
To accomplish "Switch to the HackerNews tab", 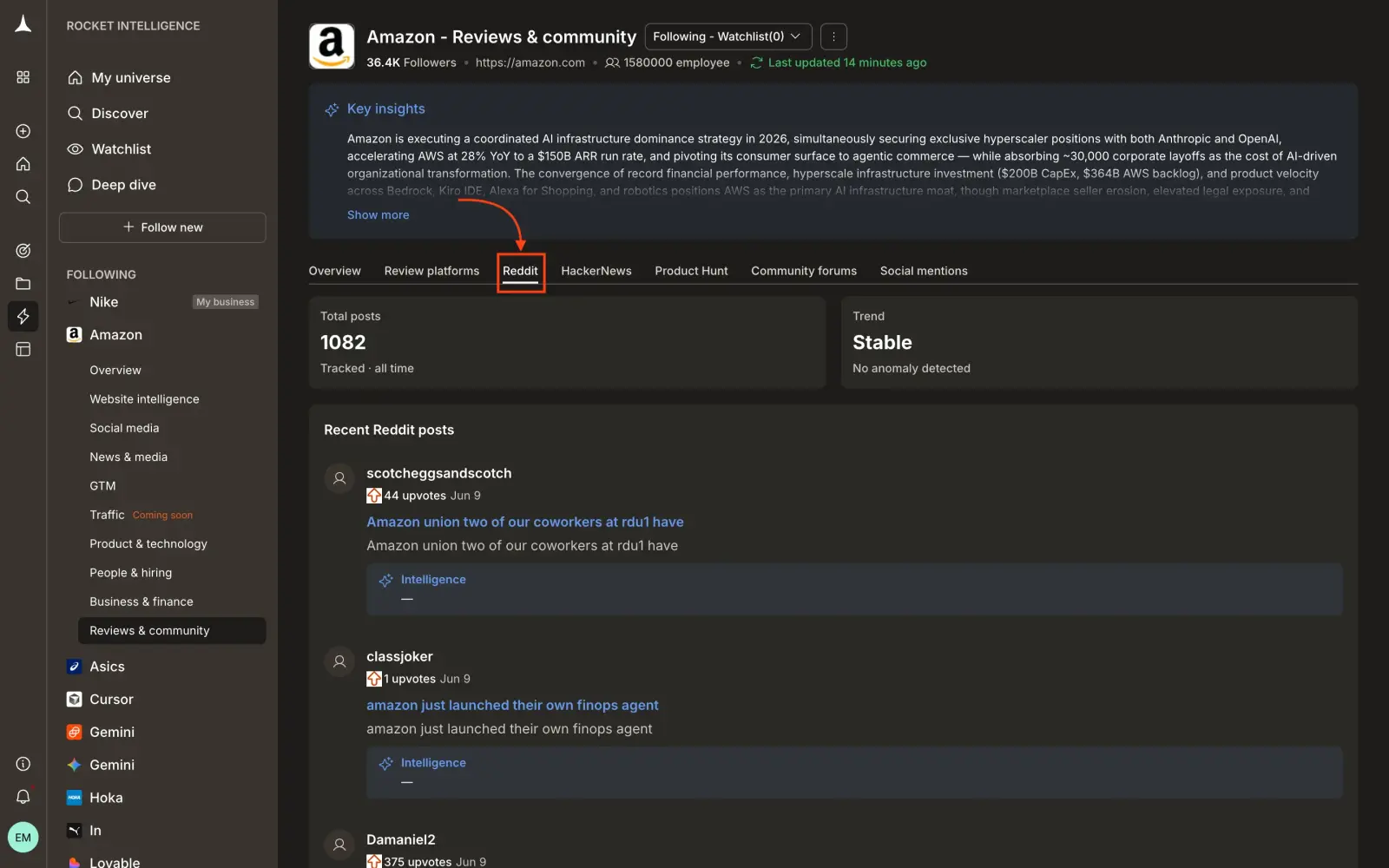I will pos(596,271).
